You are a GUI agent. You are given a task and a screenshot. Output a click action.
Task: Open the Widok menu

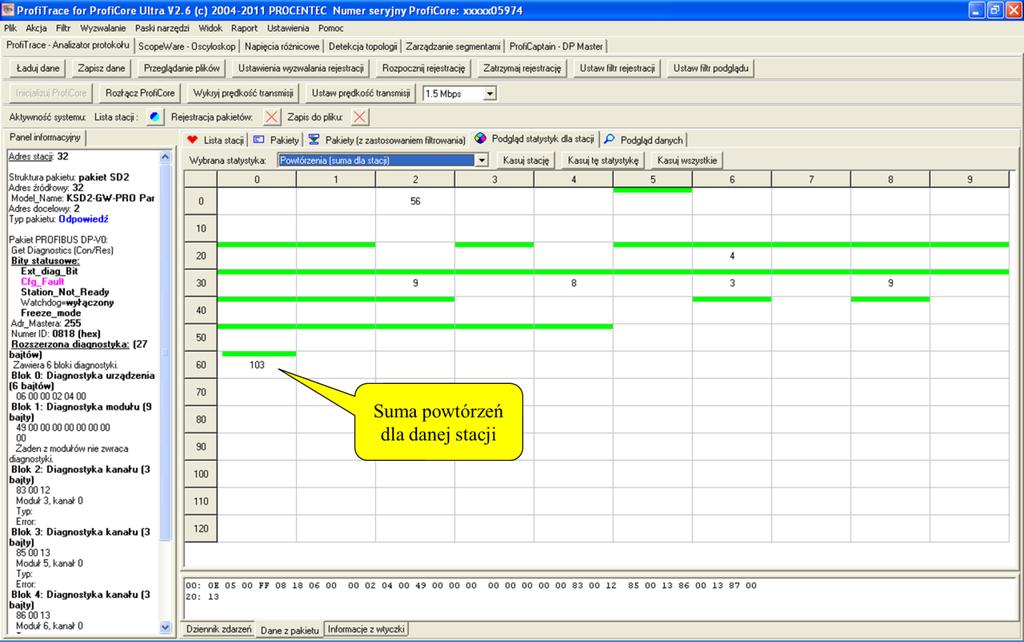tap(210, 28)
